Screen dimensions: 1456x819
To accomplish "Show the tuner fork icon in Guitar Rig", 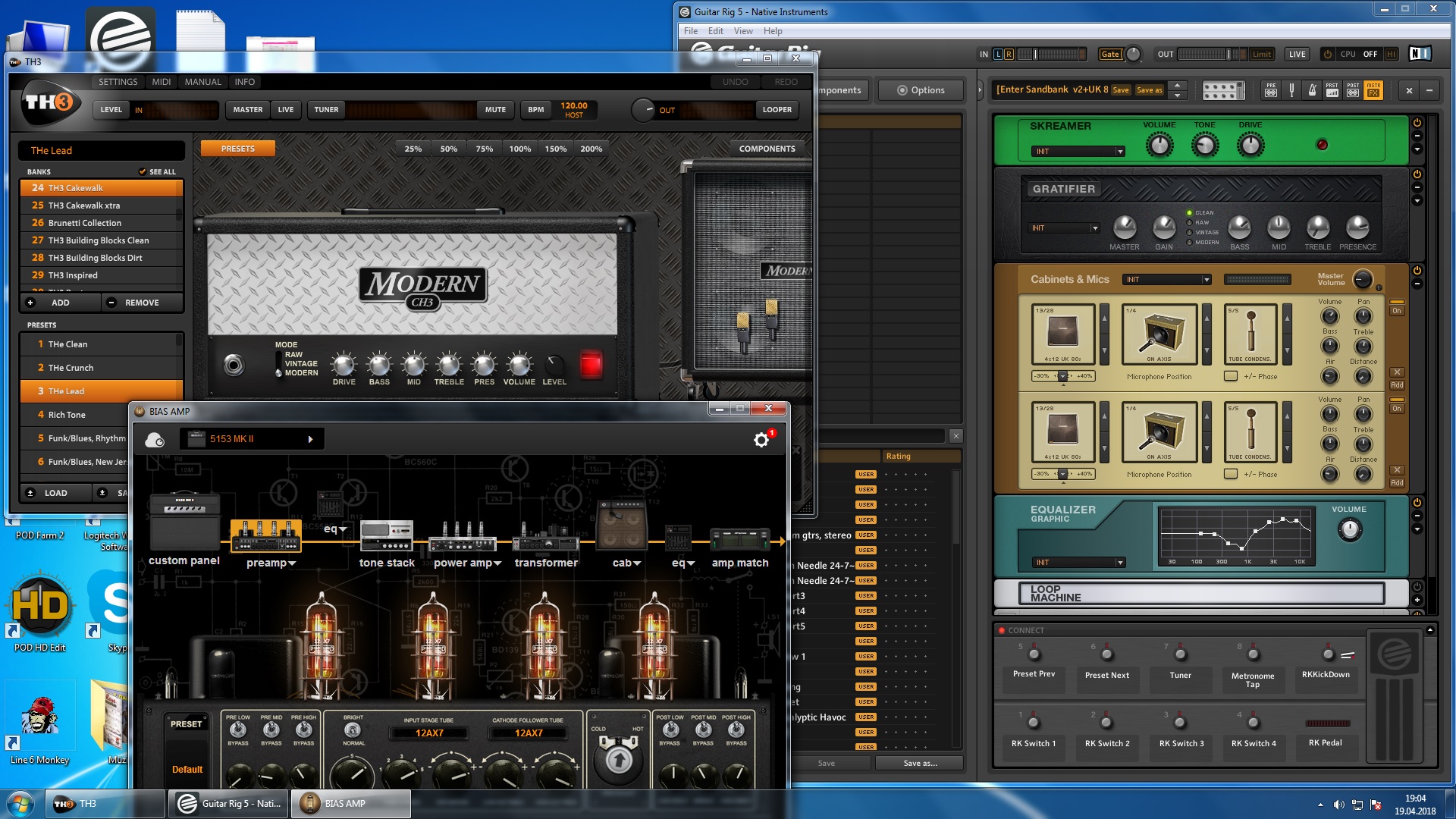I will click(x=1291, y=90).
